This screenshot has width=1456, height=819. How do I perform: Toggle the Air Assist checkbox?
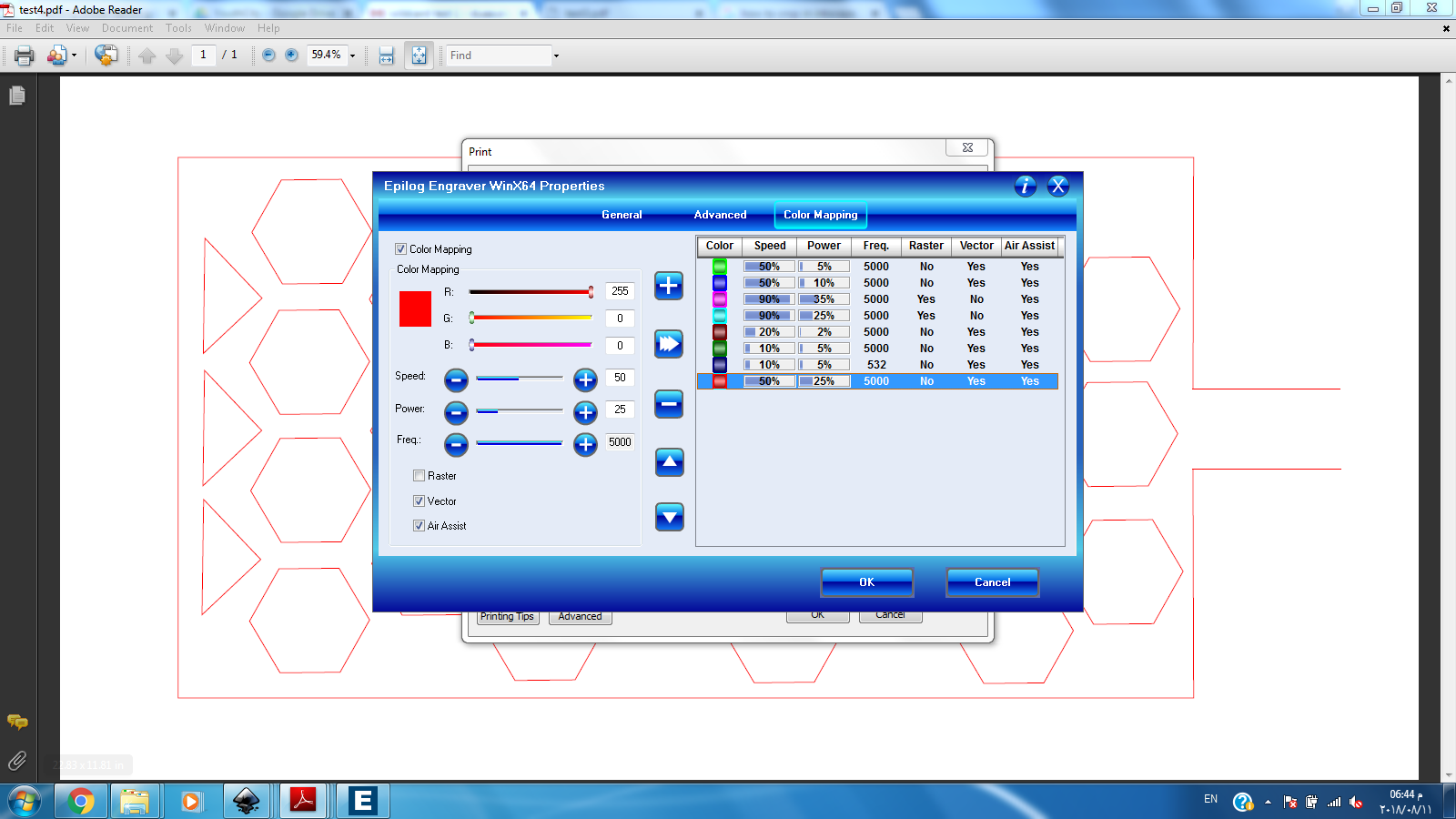[x=419, y=526]
